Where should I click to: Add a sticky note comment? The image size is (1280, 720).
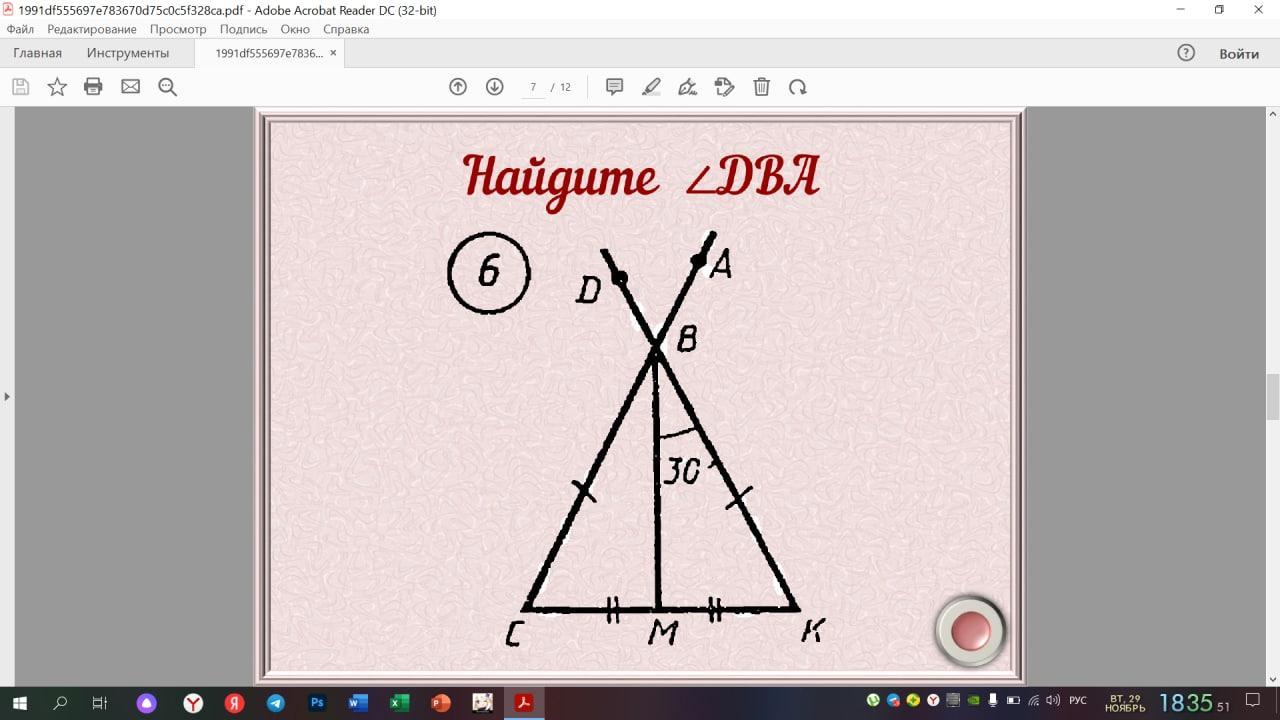(615, 87)
